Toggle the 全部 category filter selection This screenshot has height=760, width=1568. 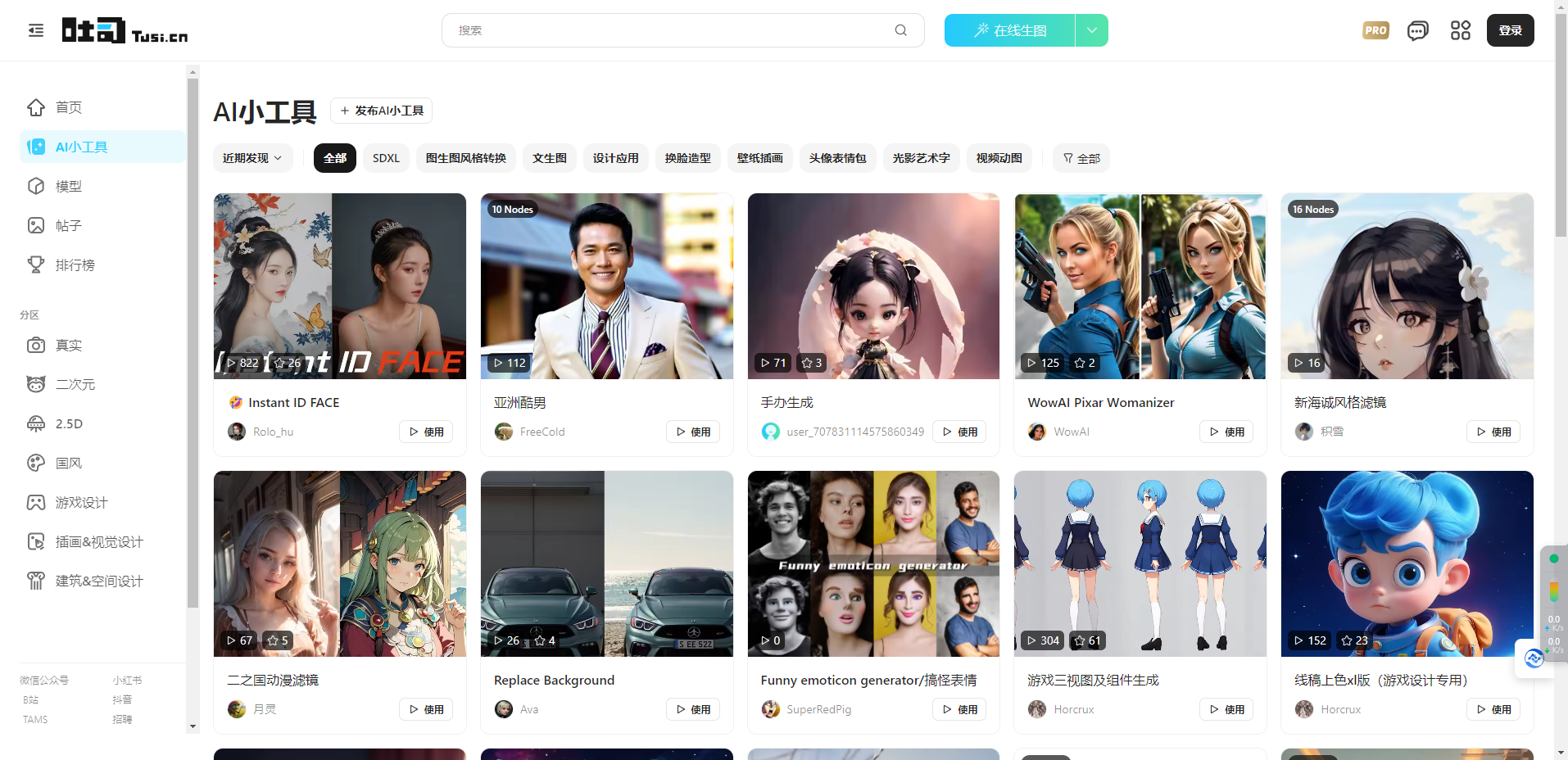(334, 158)
